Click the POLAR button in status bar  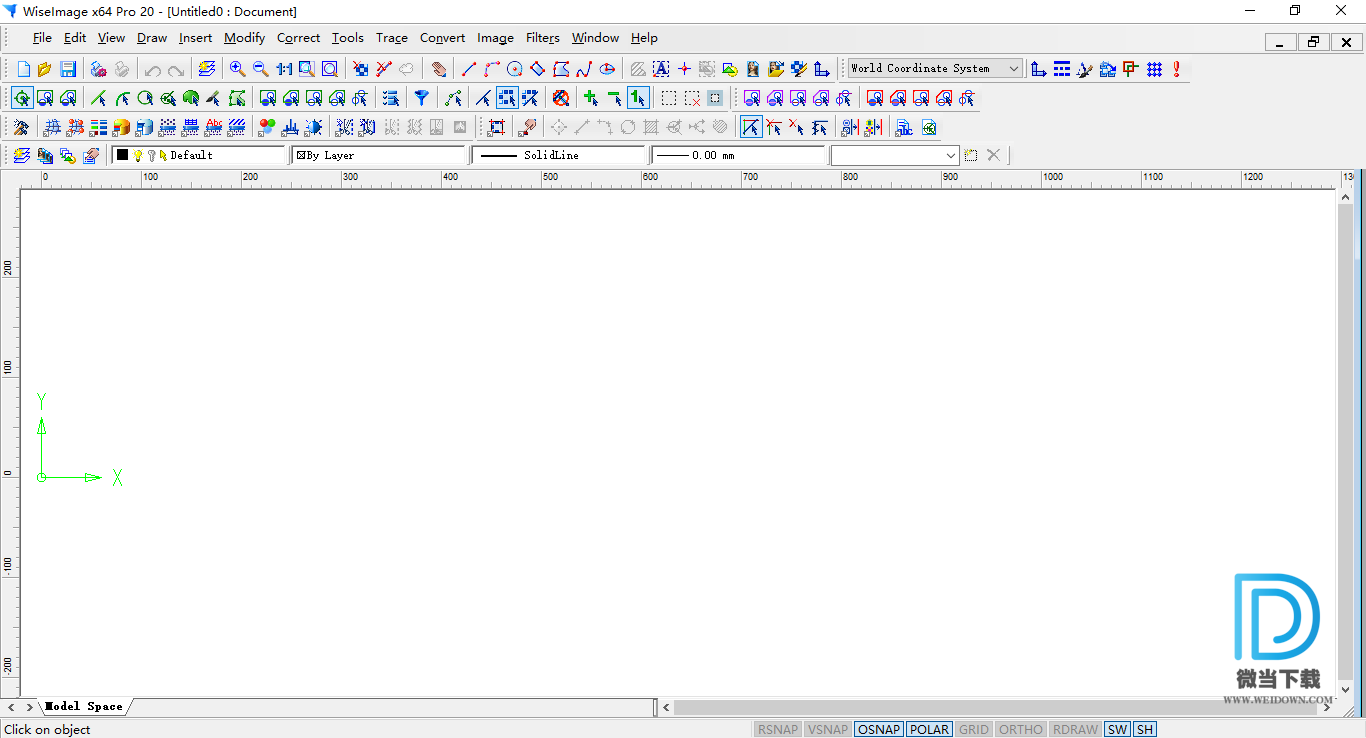[x=929, y=729]
